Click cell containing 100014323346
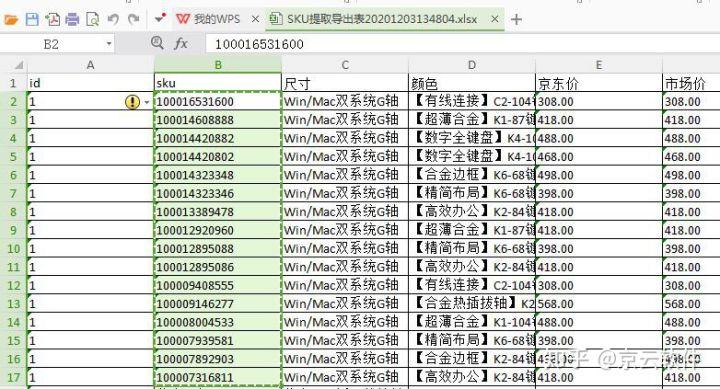Image resolution: width=720 pixels, height=389 pixels. pyautogui.click(x=218, y=193)
